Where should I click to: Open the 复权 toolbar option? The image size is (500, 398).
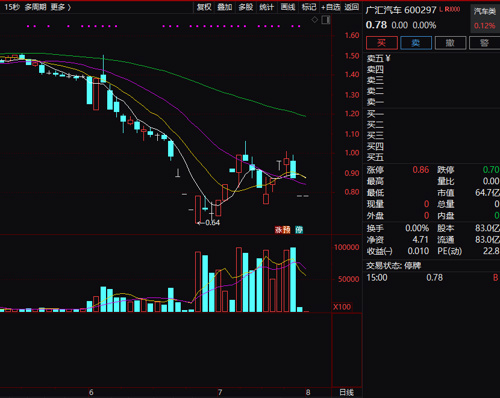tap(204, 7)
